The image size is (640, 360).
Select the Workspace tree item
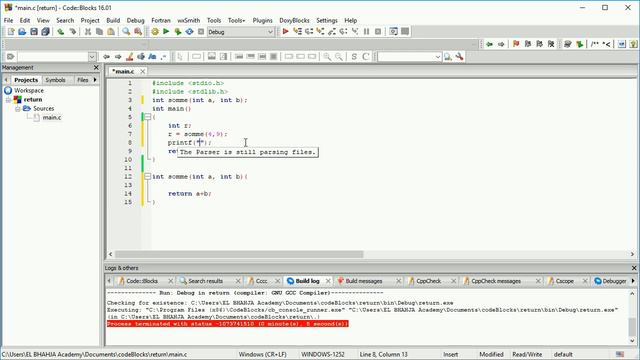click(29, 90)
